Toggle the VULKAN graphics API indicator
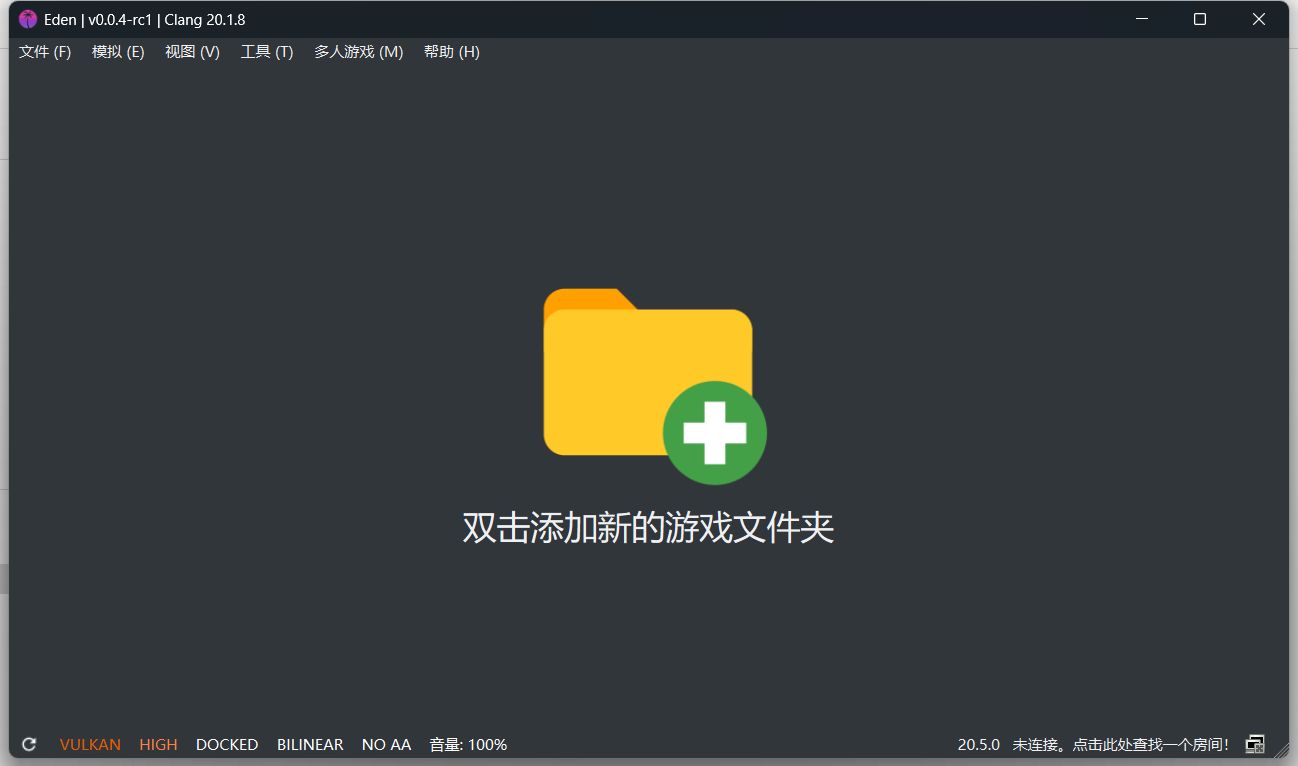Screen dimensions: 1298x766 tap(90, 745)
